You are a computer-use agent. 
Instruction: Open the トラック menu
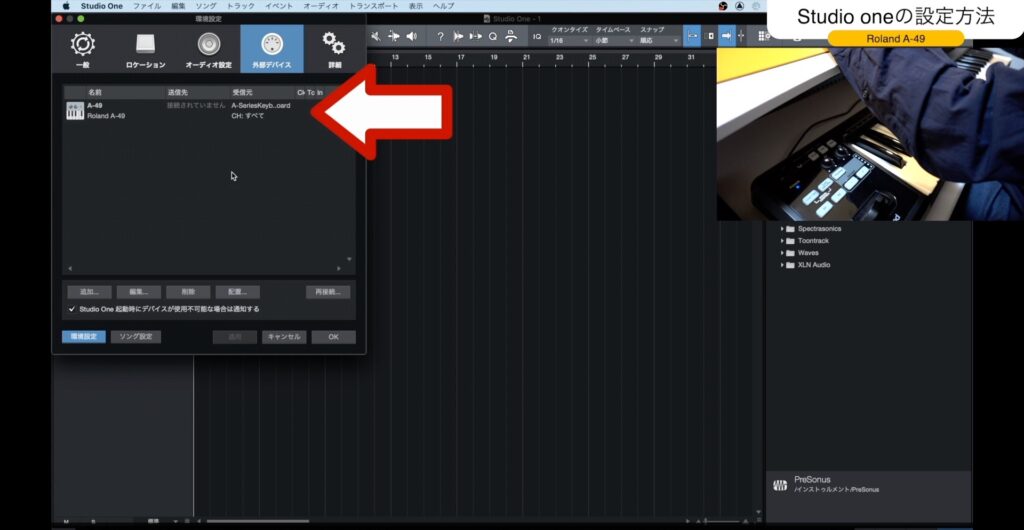240,6
